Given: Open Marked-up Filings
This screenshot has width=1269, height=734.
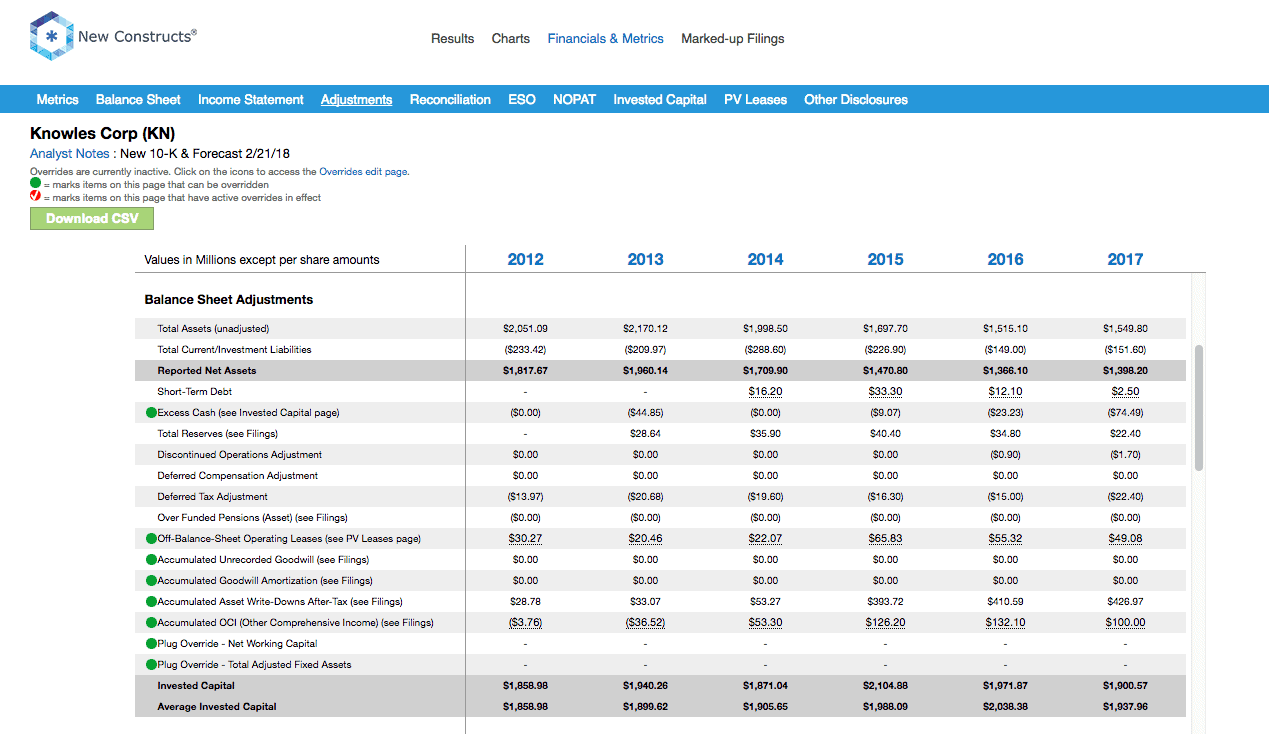Looking at the screenshot, I should (x=733, y=39).
